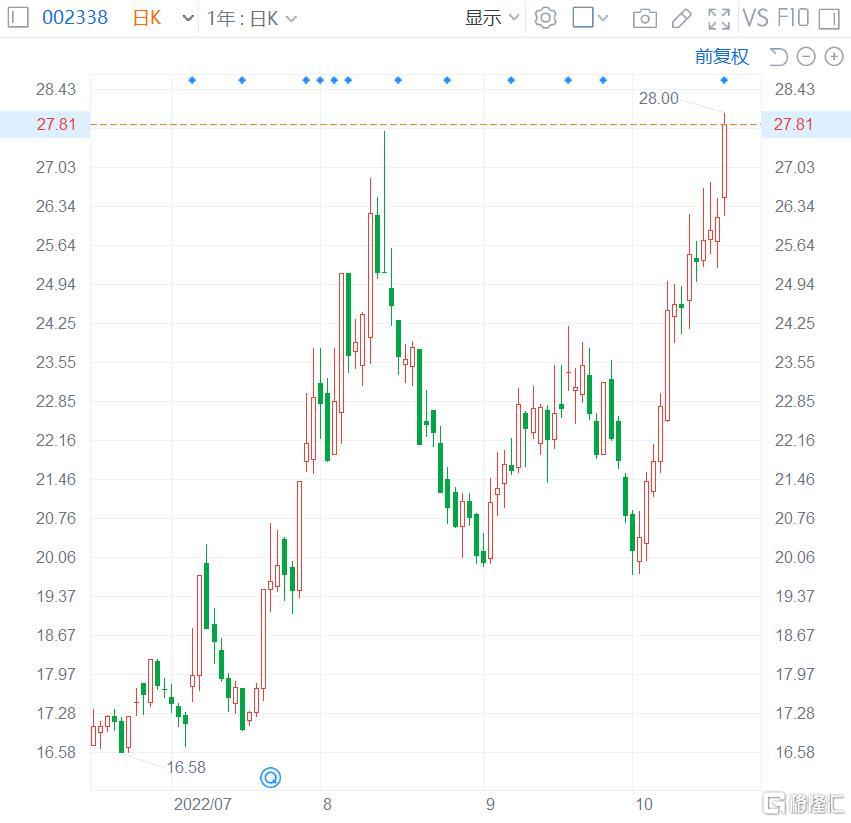
Task: Open the 1年:日K period dropdown
Action: 251,18
